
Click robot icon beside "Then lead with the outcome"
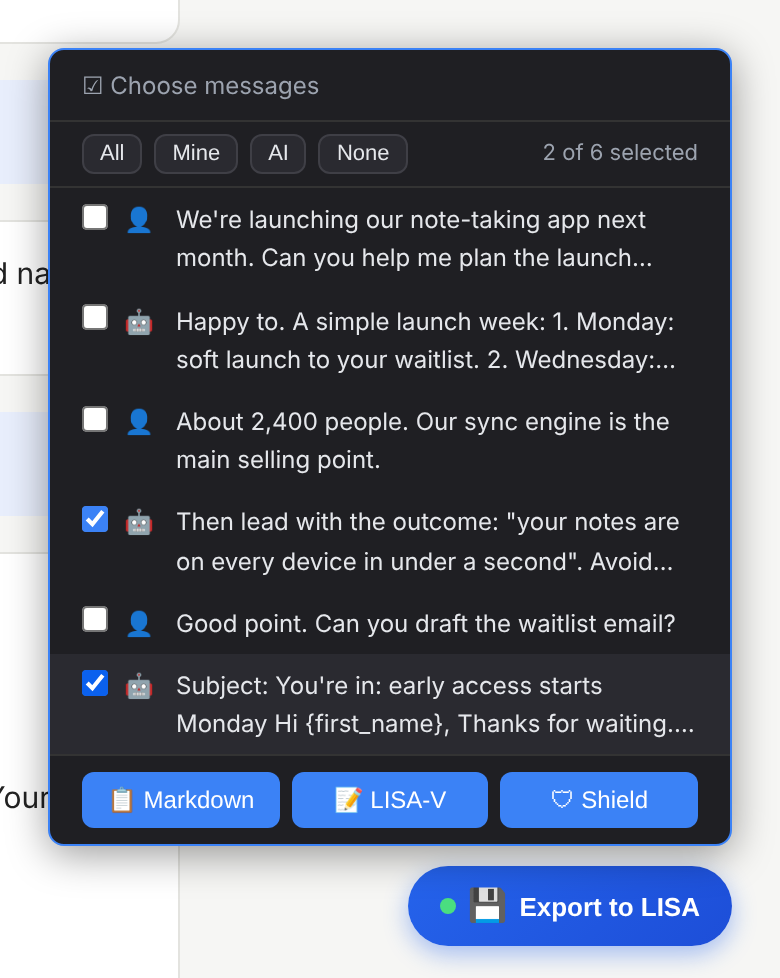[139, 523]
